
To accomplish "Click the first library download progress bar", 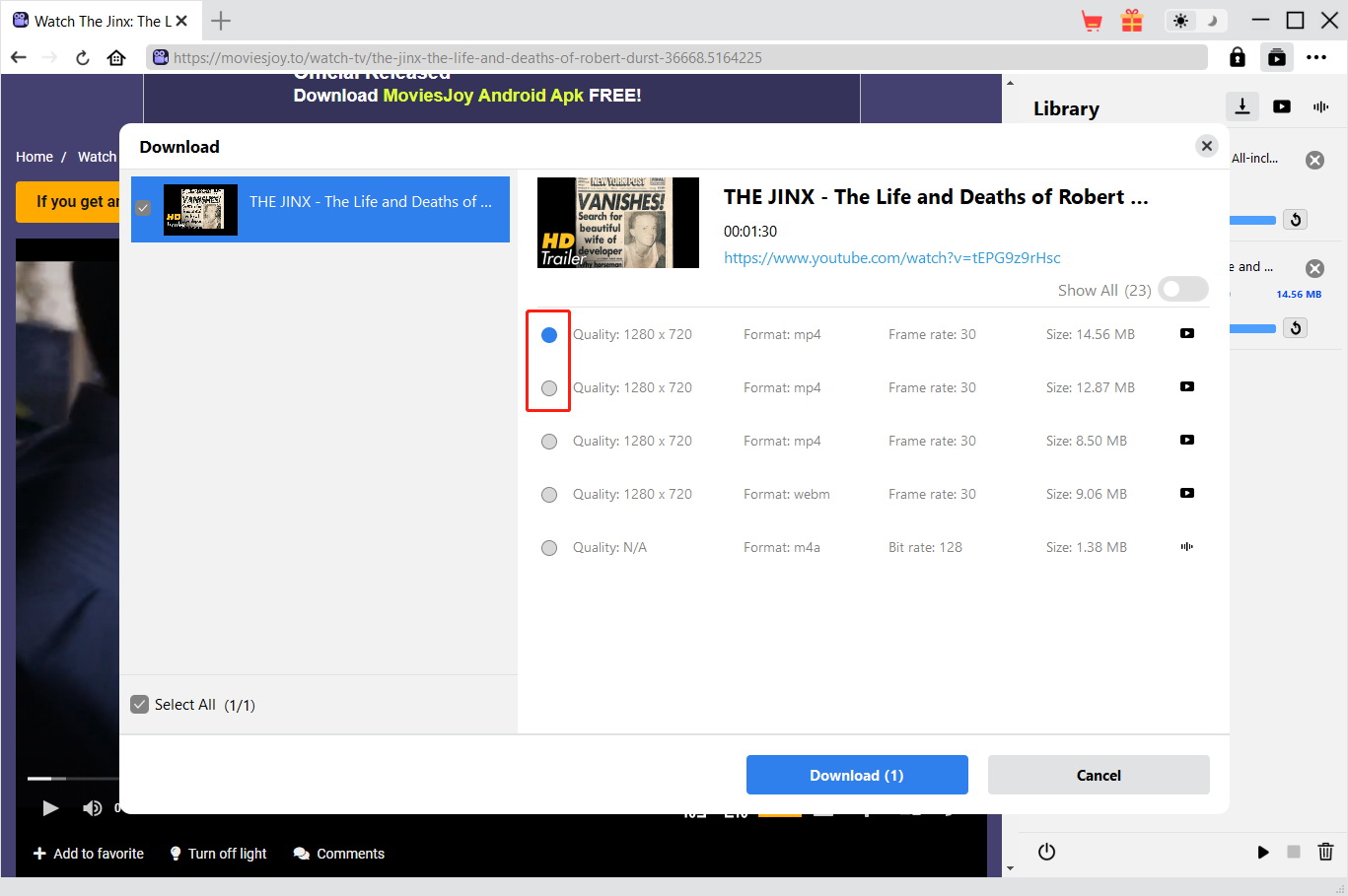I will coord(1253,220).
